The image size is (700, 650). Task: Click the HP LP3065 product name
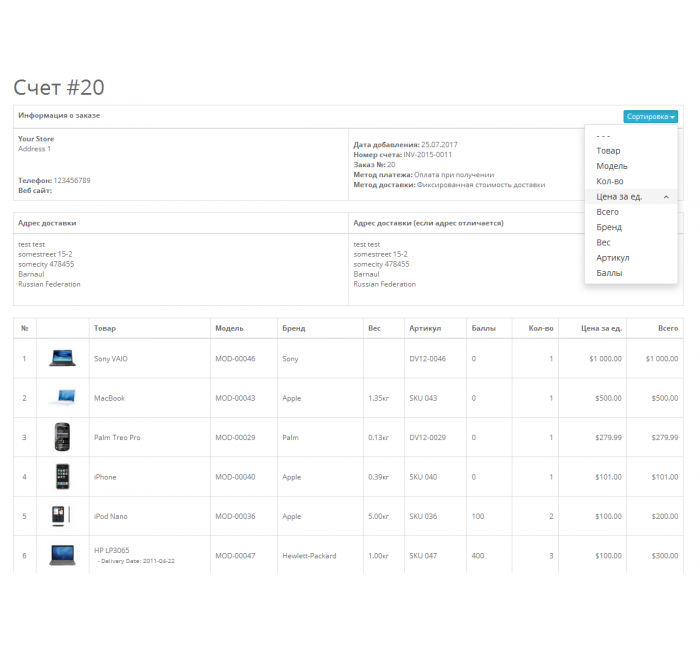[112, 550]
